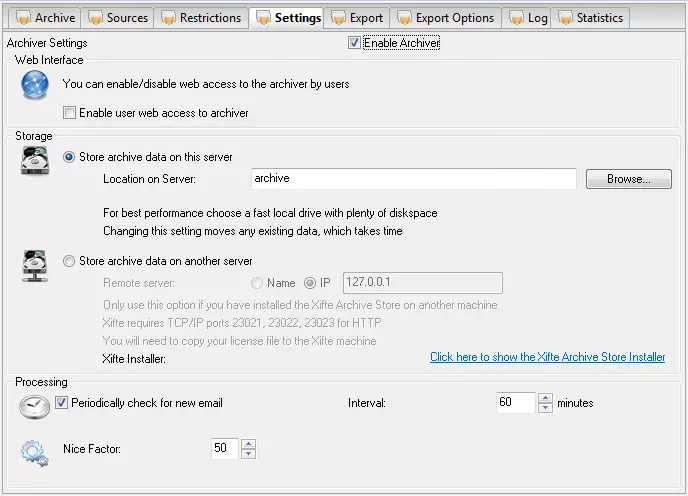Select Store archive data on another server
688x496 pixels.
pyautogui.click(x=69, y=261)
